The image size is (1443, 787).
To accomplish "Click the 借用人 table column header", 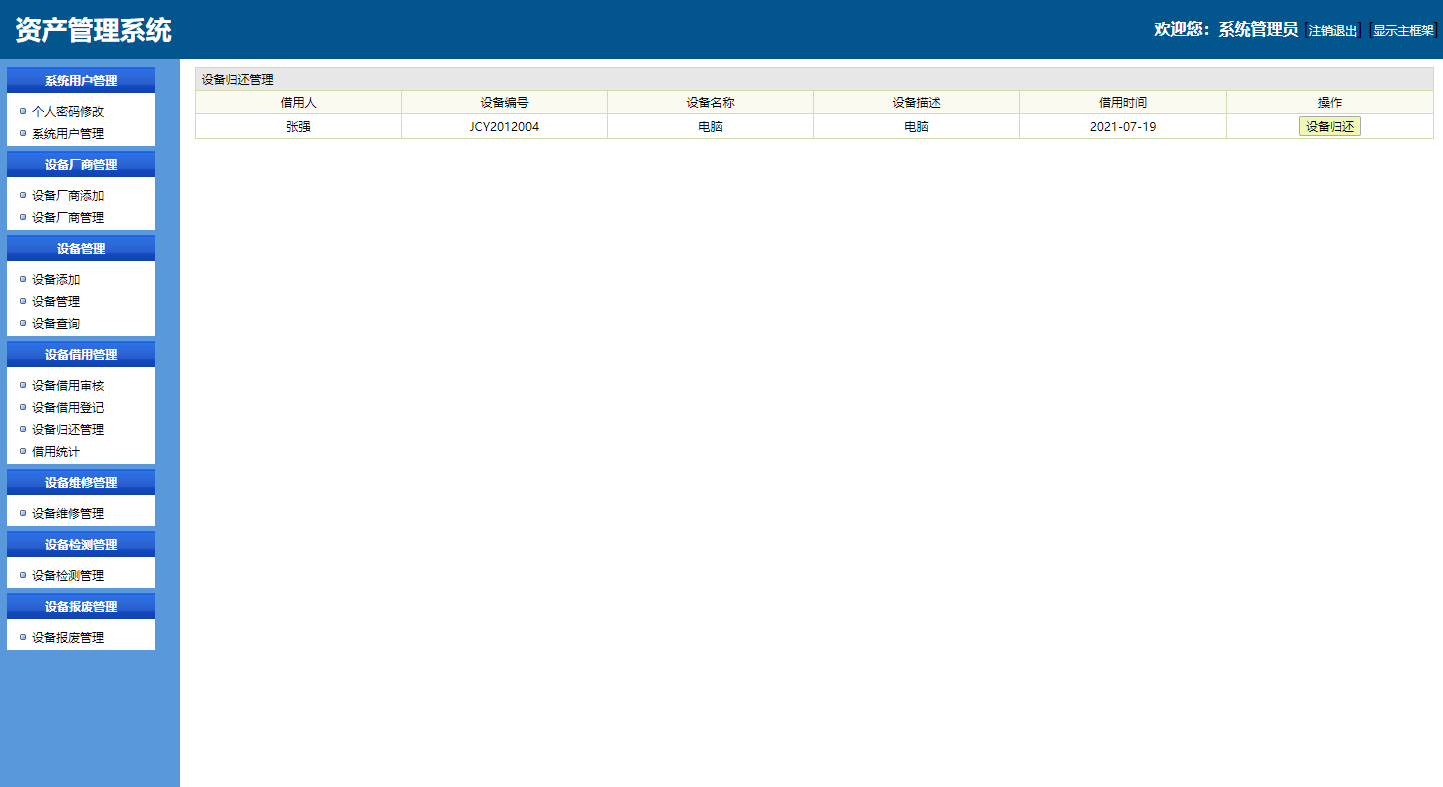I will click(297, 101).
